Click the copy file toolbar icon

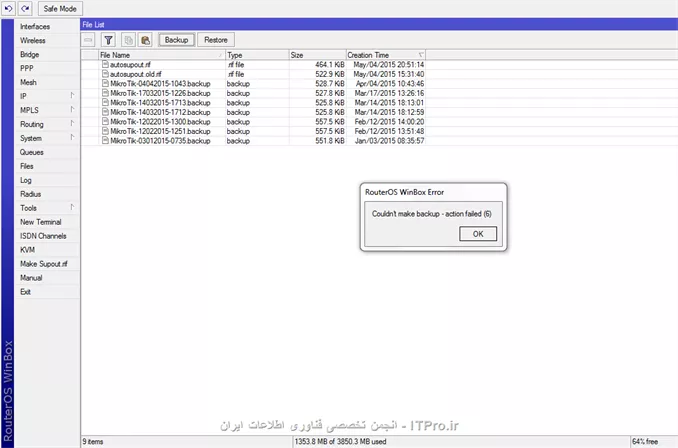point(128,40)
